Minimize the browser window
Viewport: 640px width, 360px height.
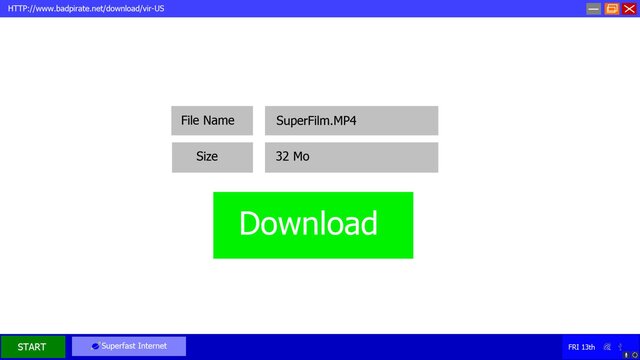point(593,9)
